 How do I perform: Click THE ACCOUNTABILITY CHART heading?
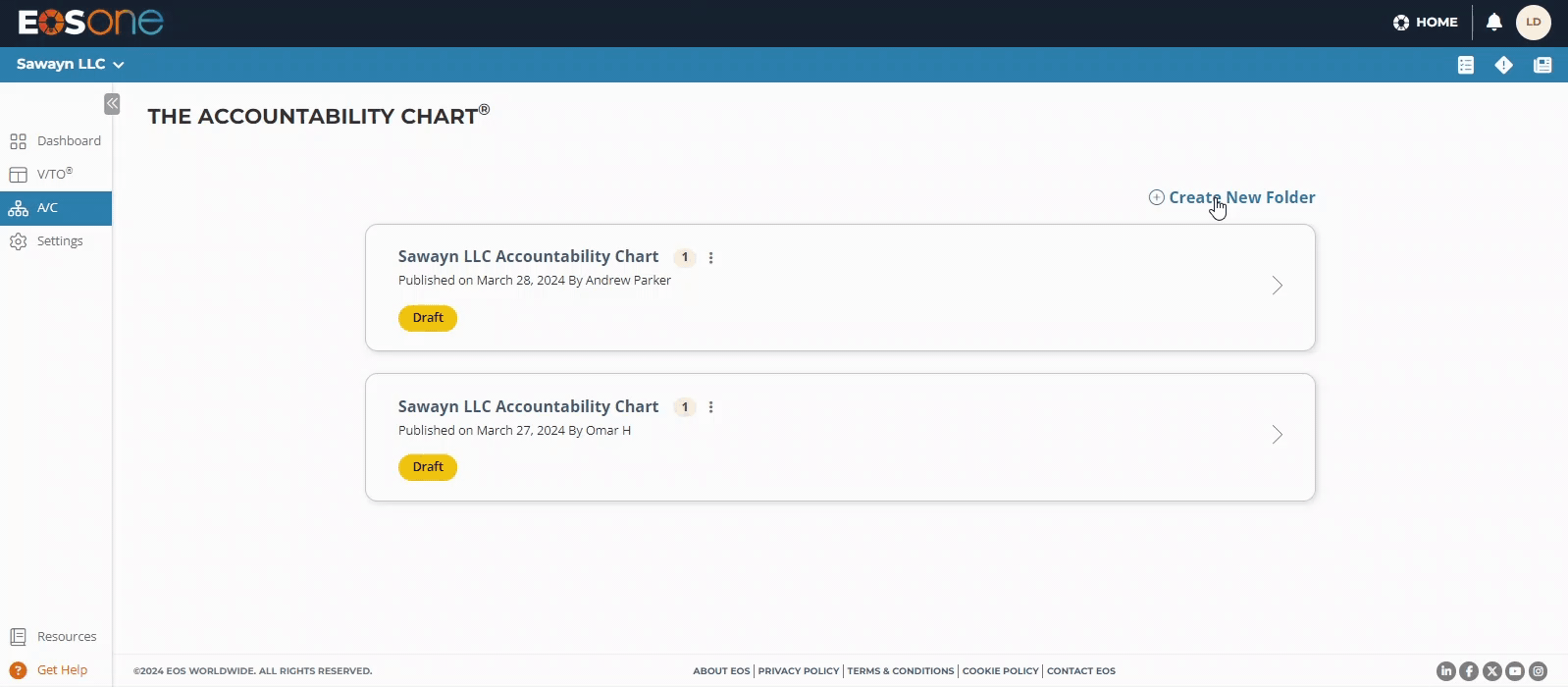click(319, 115)
